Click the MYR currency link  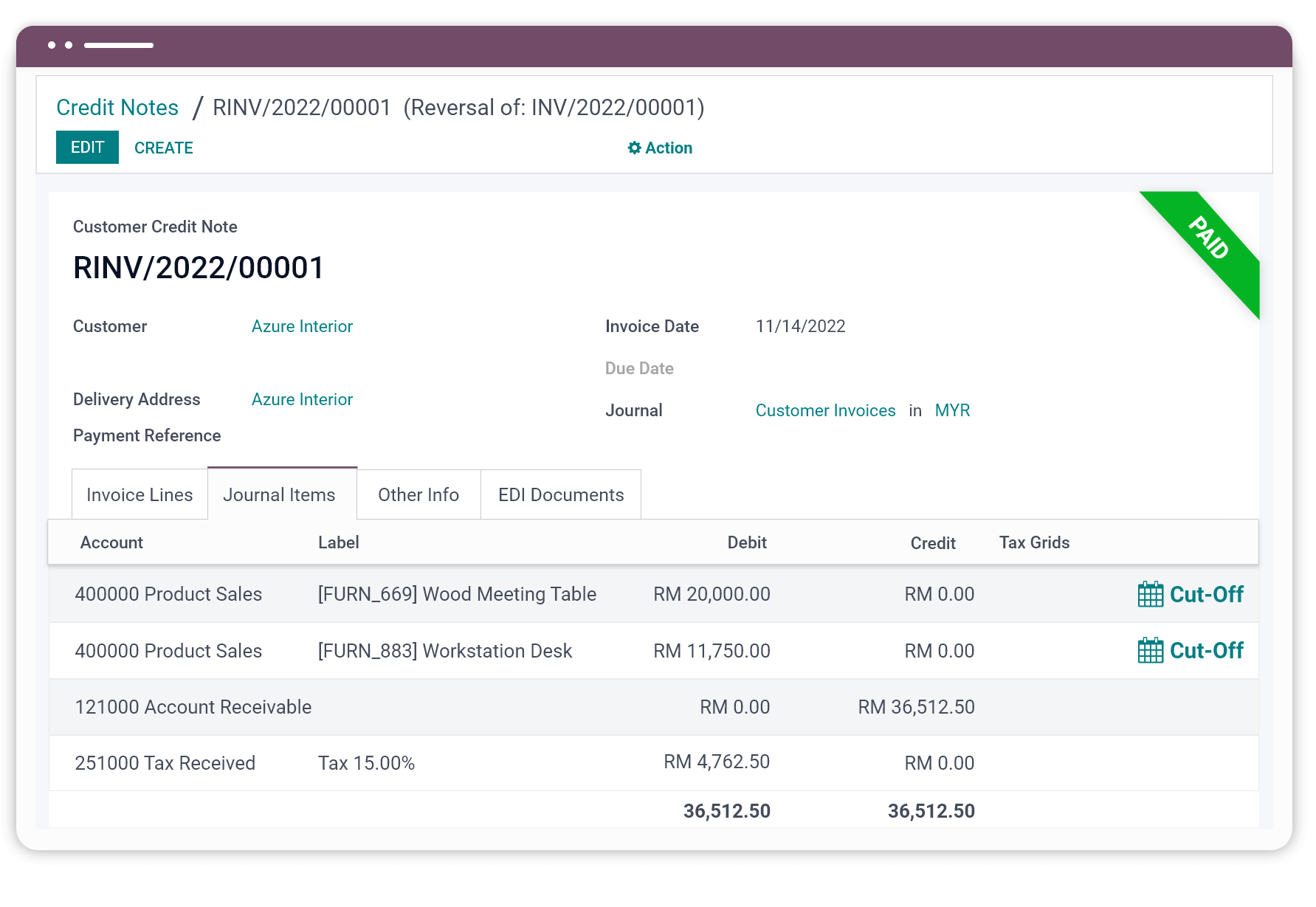point(952,410)
